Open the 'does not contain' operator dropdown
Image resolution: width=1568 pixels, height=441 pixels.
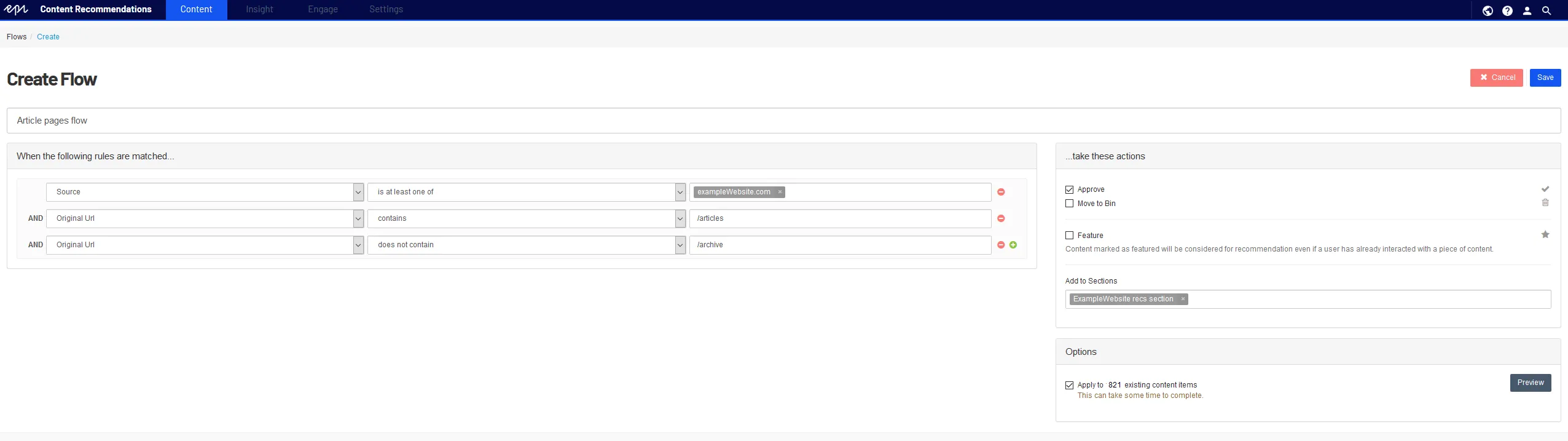click(x=527, y=245)
